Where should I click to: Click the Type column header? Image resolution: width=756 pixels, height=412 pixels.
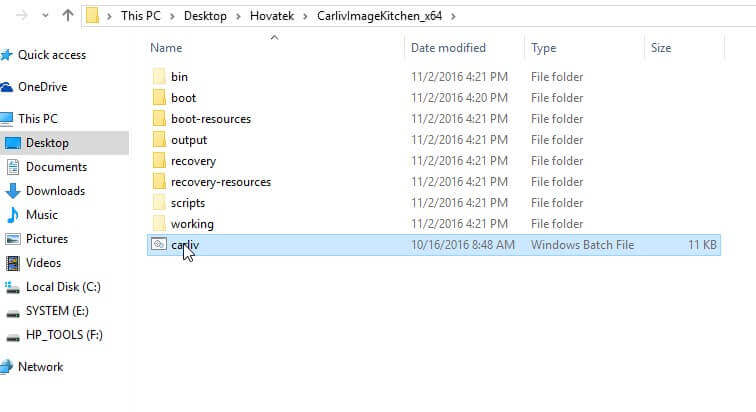click(544, 48)
